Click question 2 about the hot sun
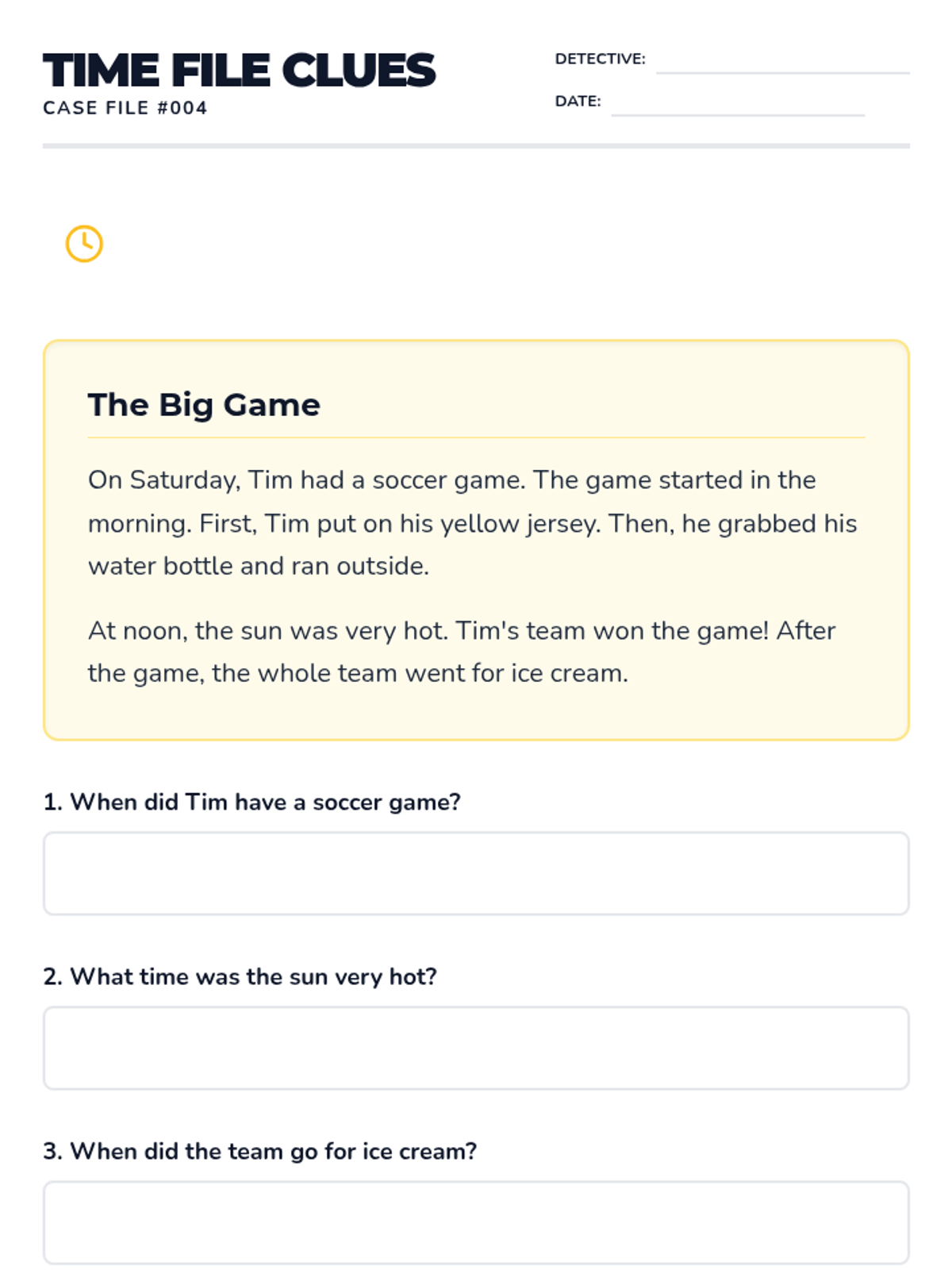 240,977
